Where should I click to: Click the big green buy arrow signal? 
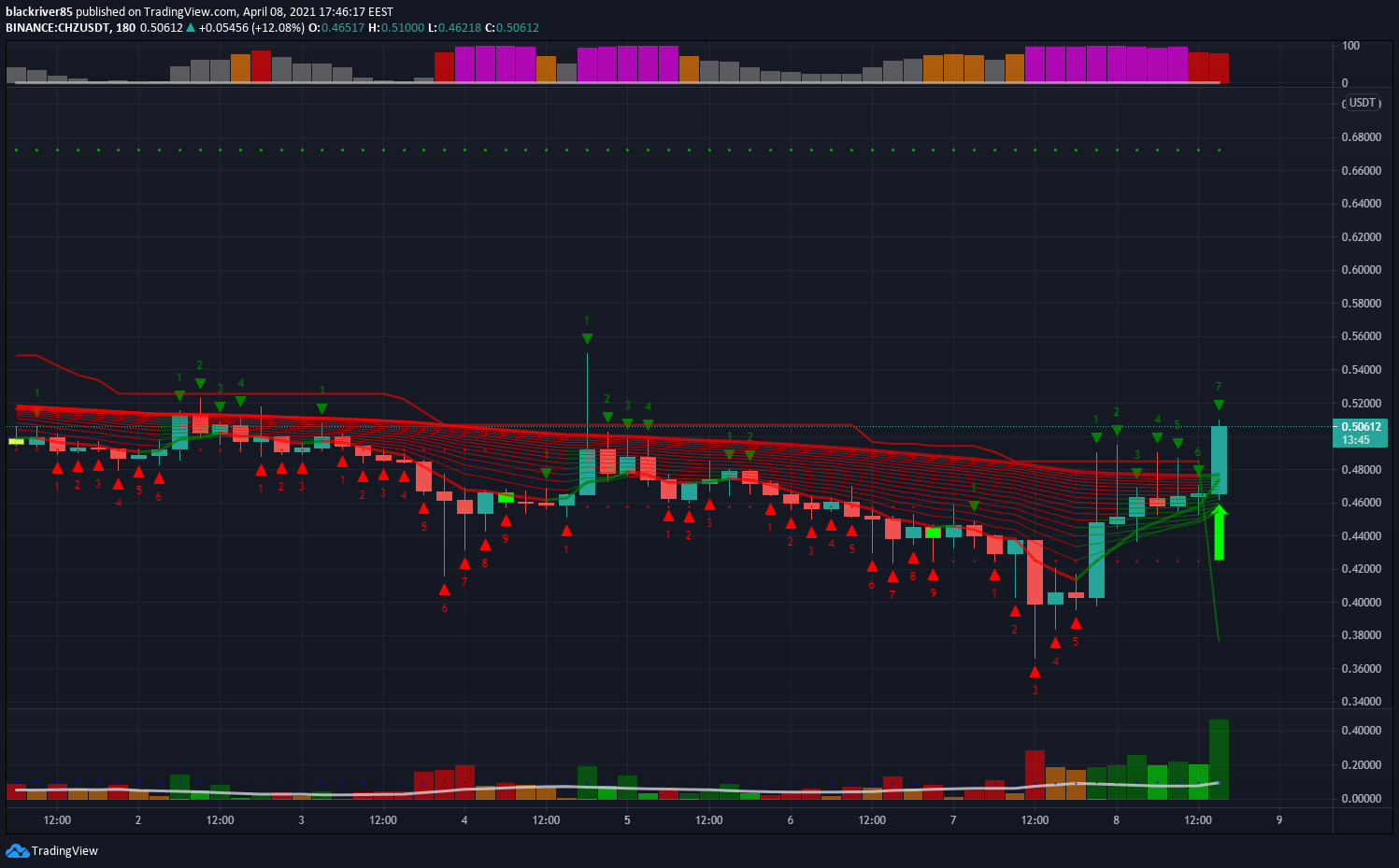tap(1219, 533)
